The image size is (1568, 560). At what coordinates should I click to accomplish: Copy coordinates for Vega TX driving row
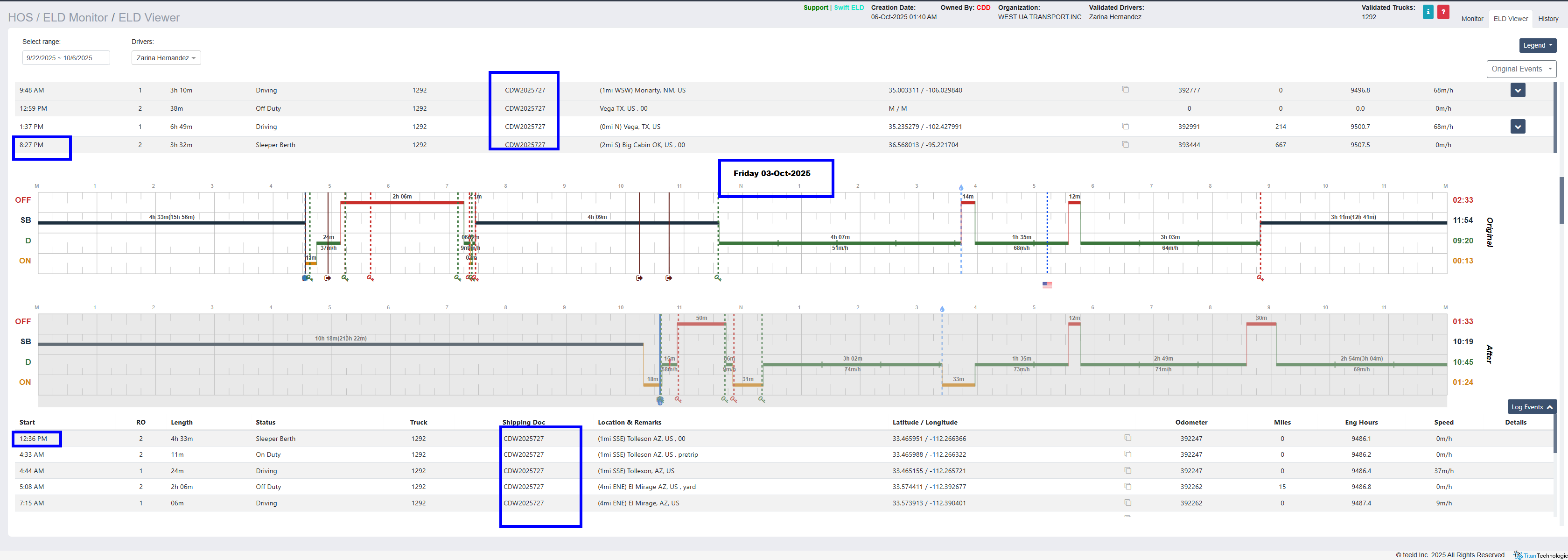1125,126
